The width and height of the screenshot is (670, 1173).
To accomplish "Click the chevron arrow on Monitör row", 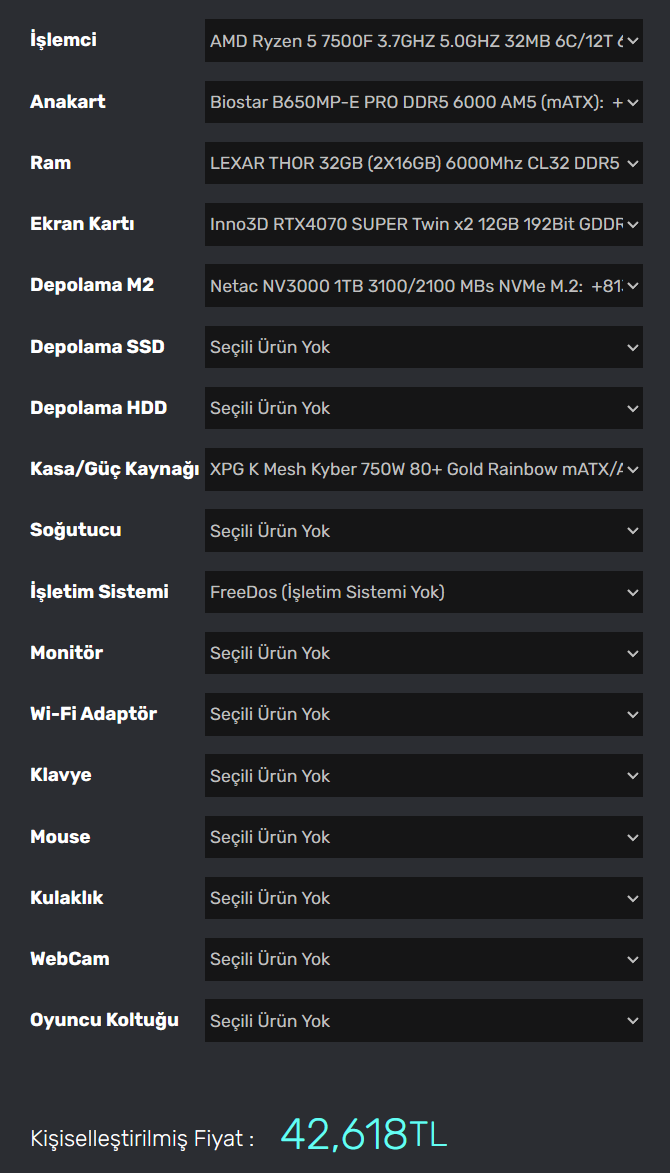I will click(x=632, y=654).
